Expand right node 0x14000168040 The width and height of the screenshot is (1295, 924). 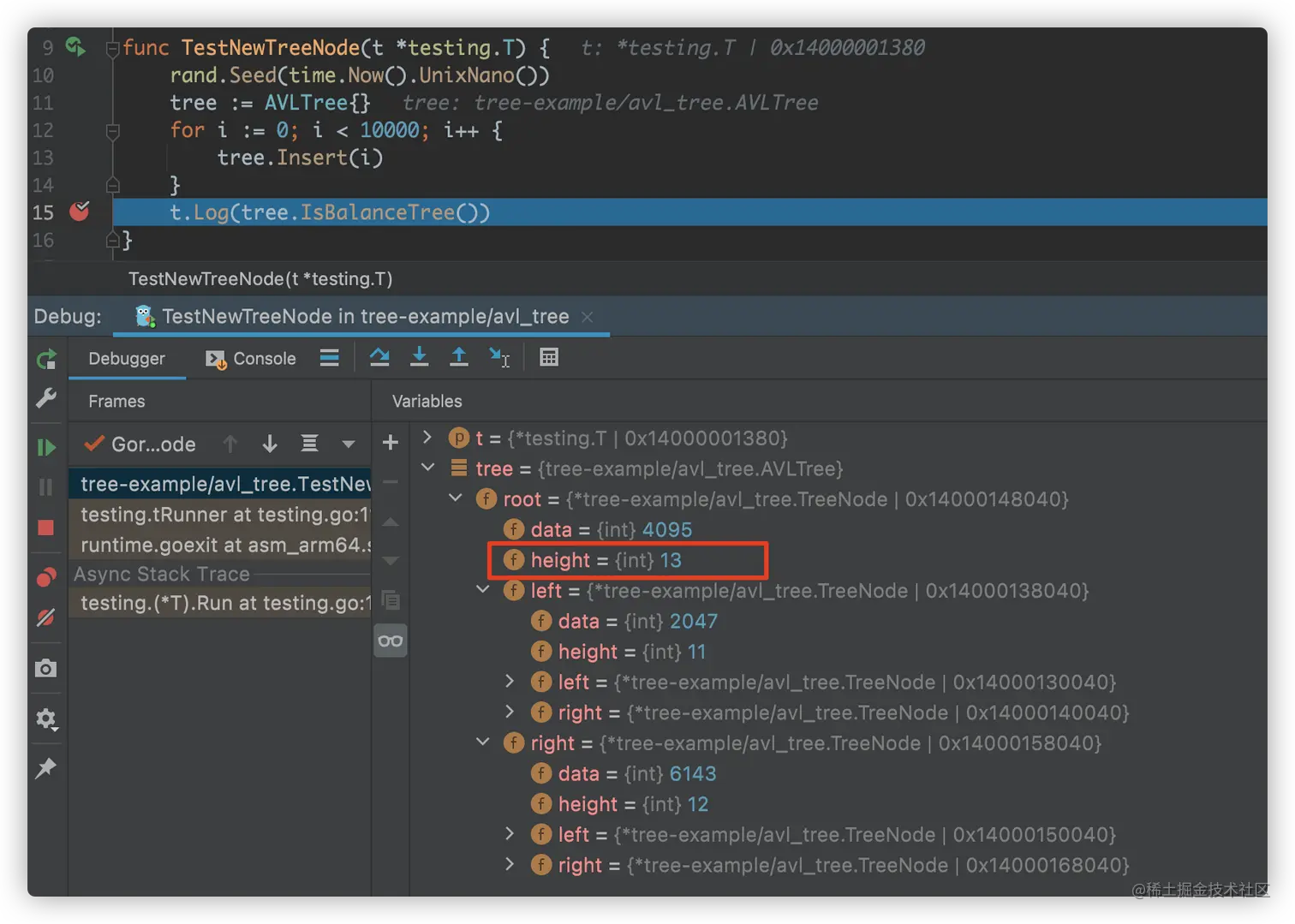click(510, 864)
